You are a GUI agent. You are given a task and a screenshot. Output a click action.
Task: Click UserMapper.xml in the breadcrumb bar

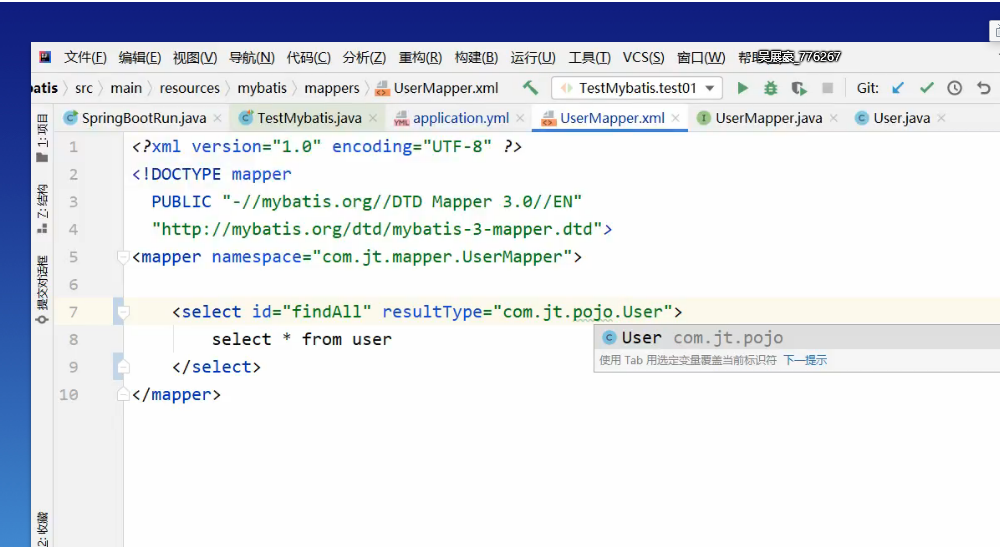tap(438, 88)
